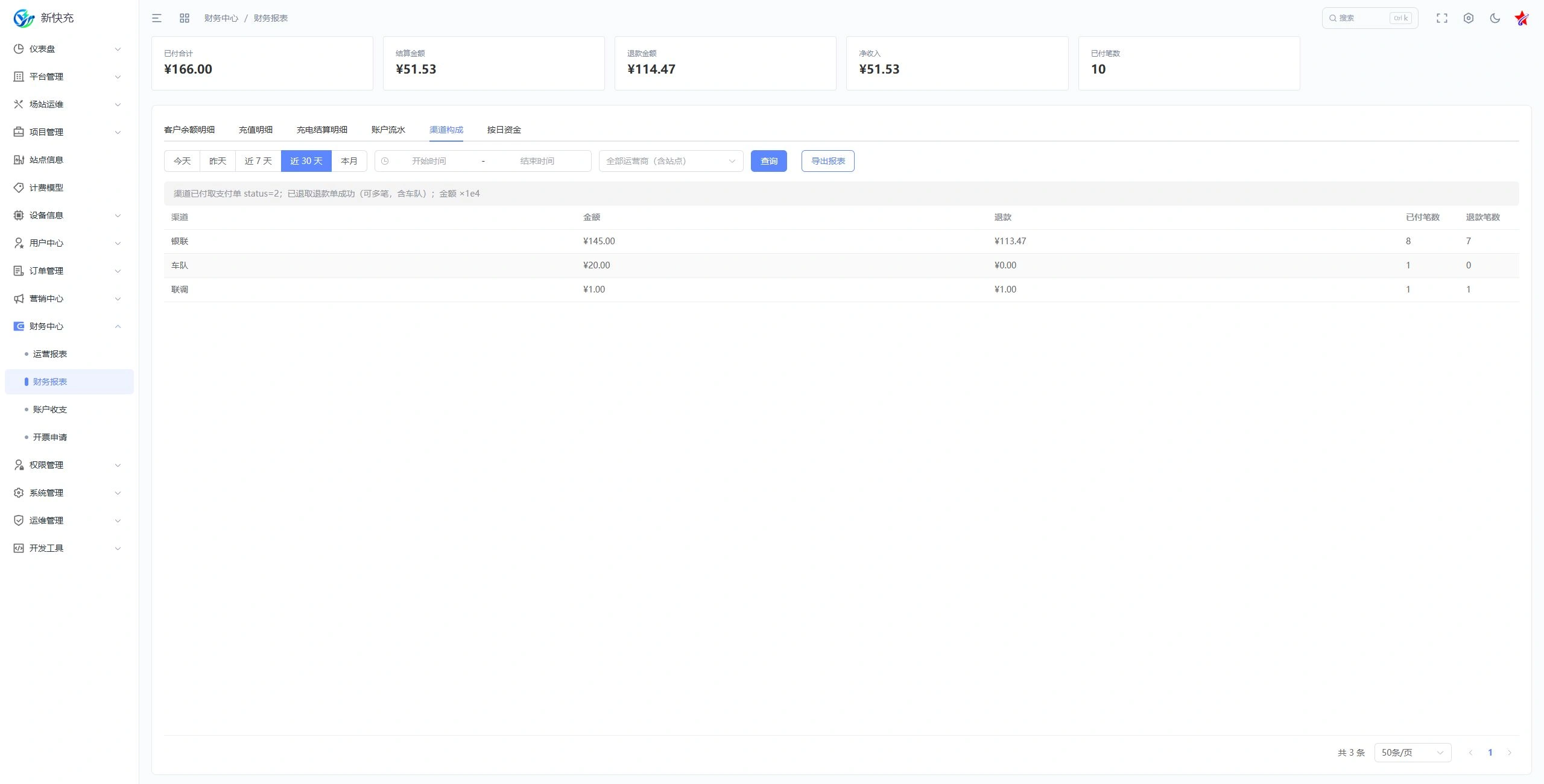
Task: Click the 导出报表 button
Action: click(x=828, y=161)
